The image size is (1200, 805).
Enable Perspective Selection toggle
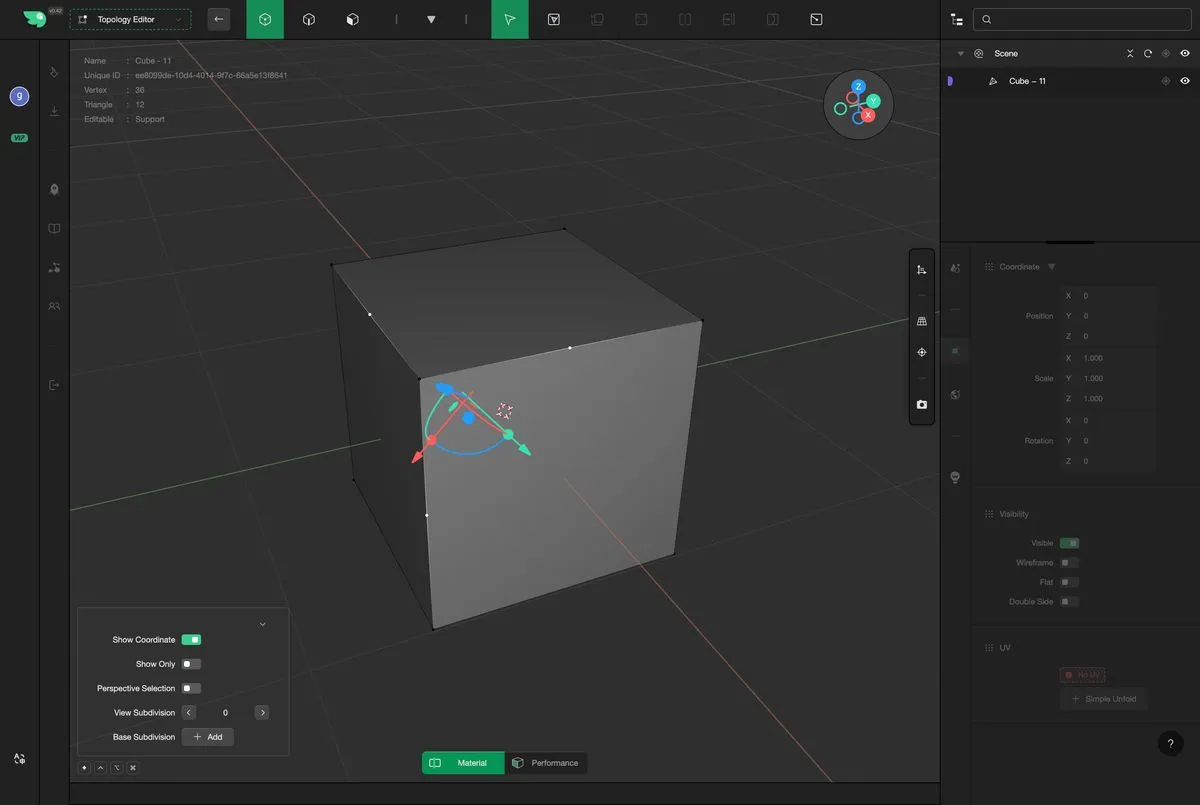click(x=191, y=688)
